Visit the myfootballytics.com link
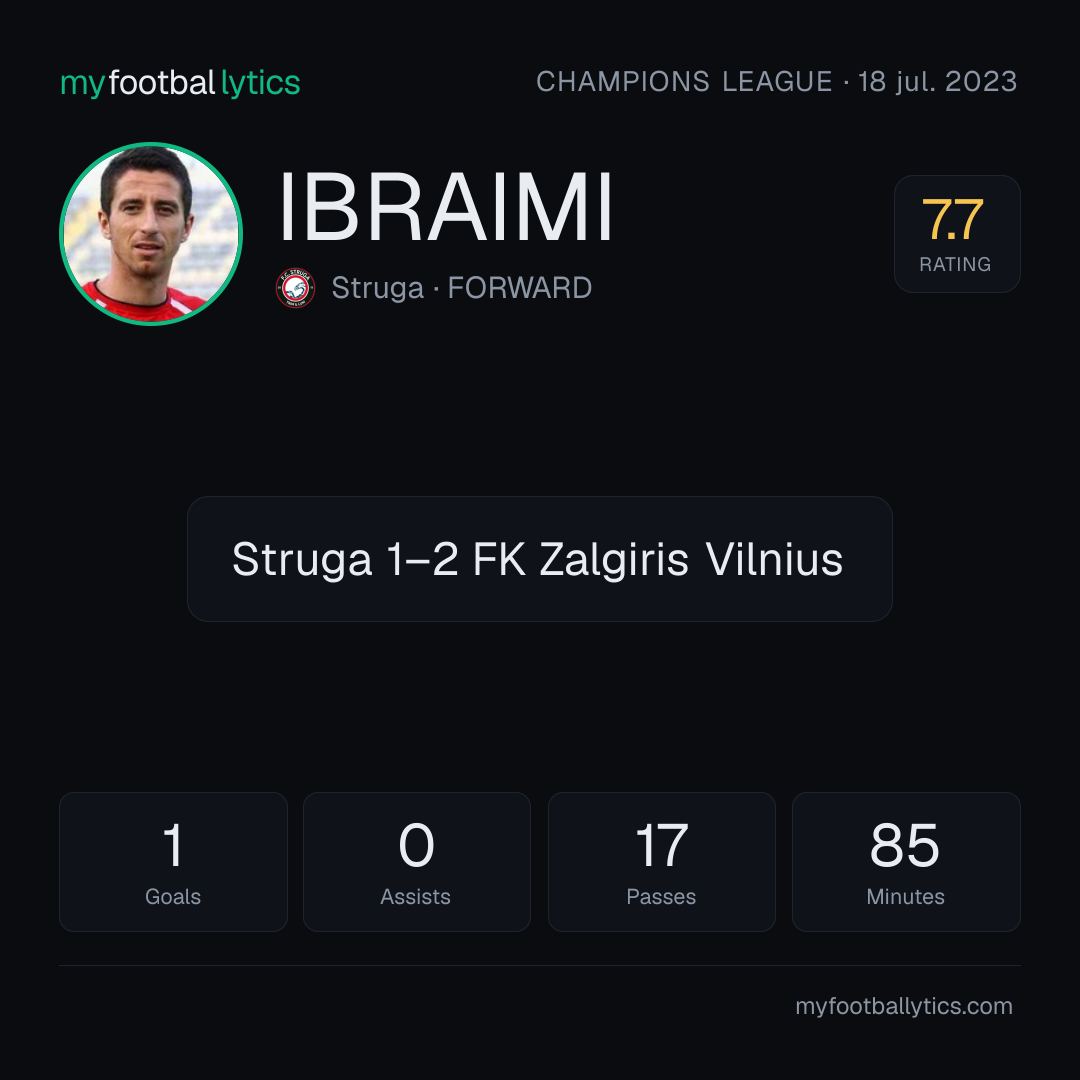Viewport: 1080px width, 1080px height. coord(904,1006)
